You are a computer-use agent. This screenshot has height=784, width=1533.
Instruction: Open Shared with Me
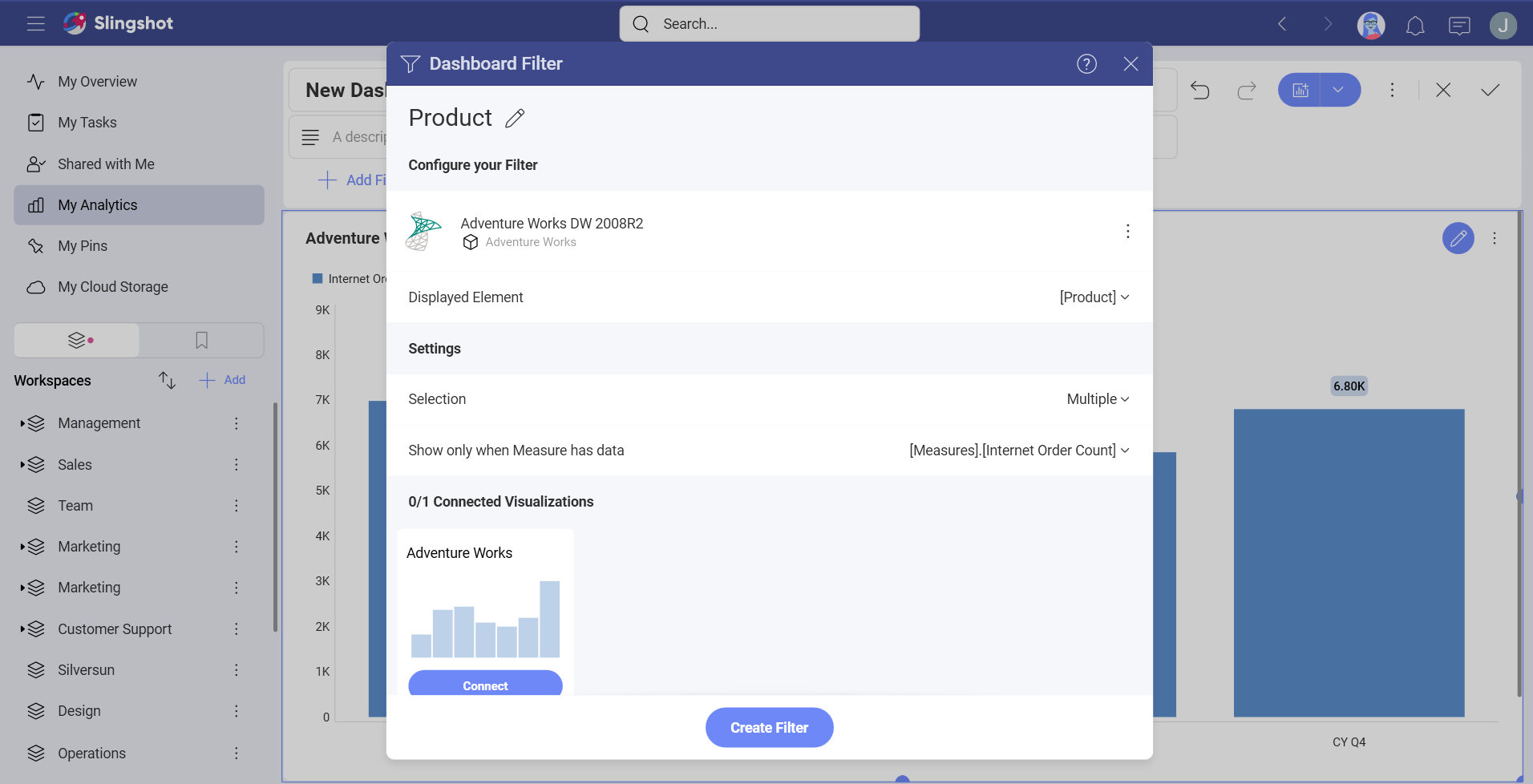(139, 164)
